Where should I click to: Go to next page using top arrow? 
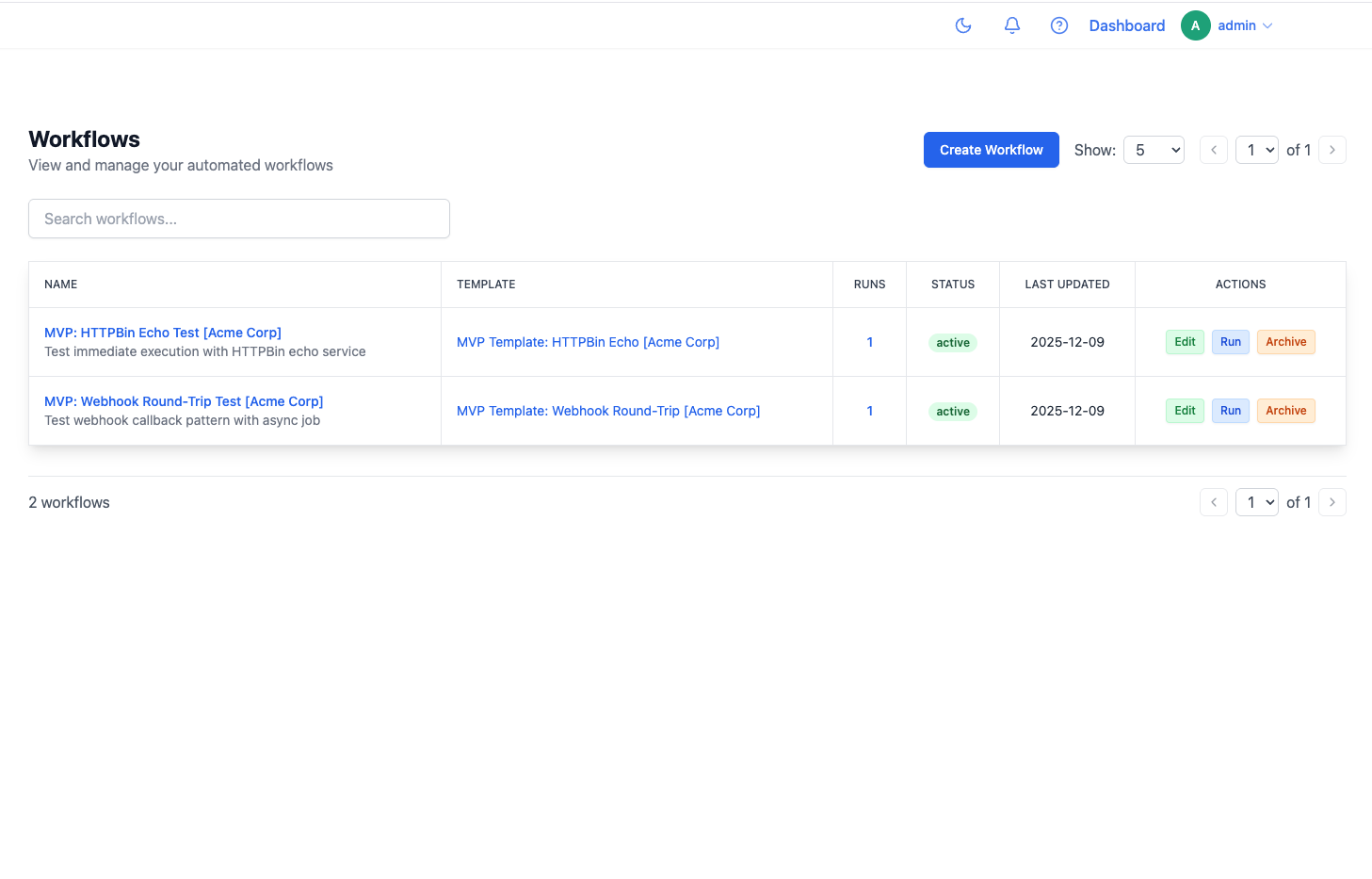(x=1332, y=150)
